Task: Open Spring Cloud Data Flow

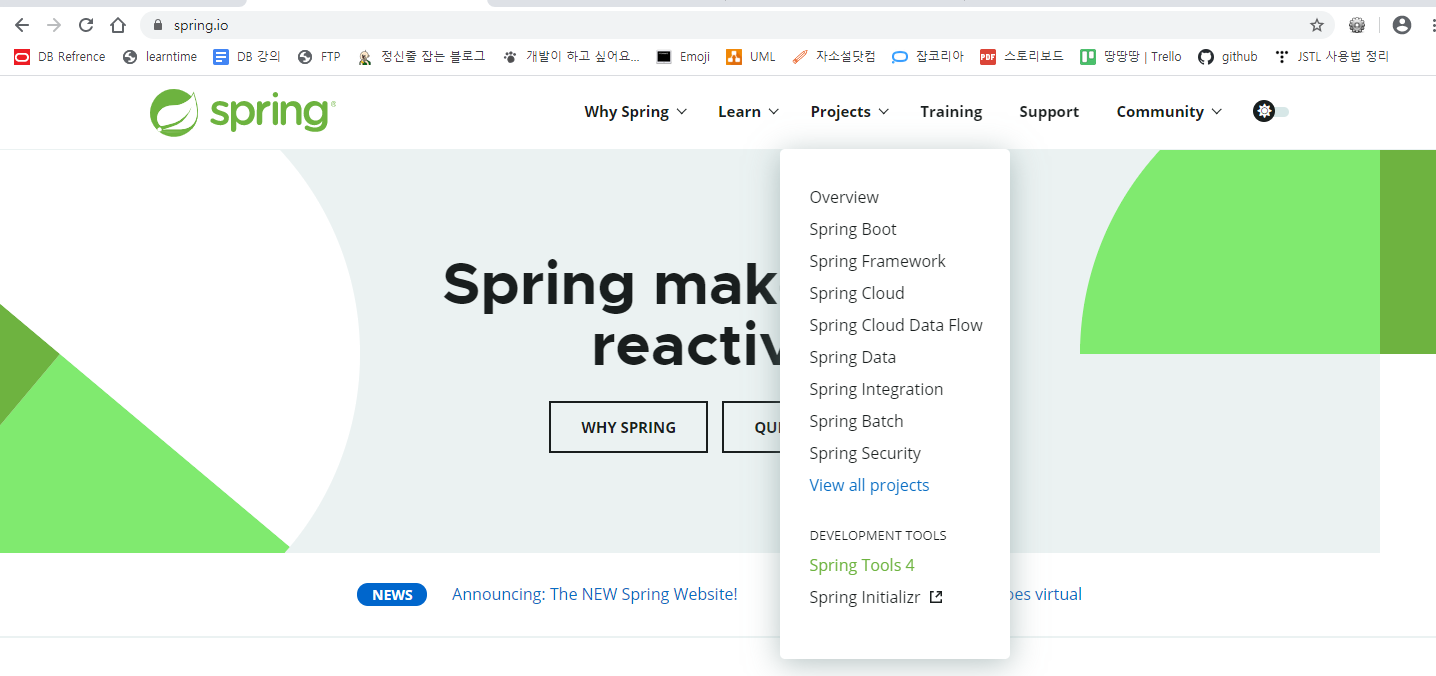Action: [x=896, y=325]
